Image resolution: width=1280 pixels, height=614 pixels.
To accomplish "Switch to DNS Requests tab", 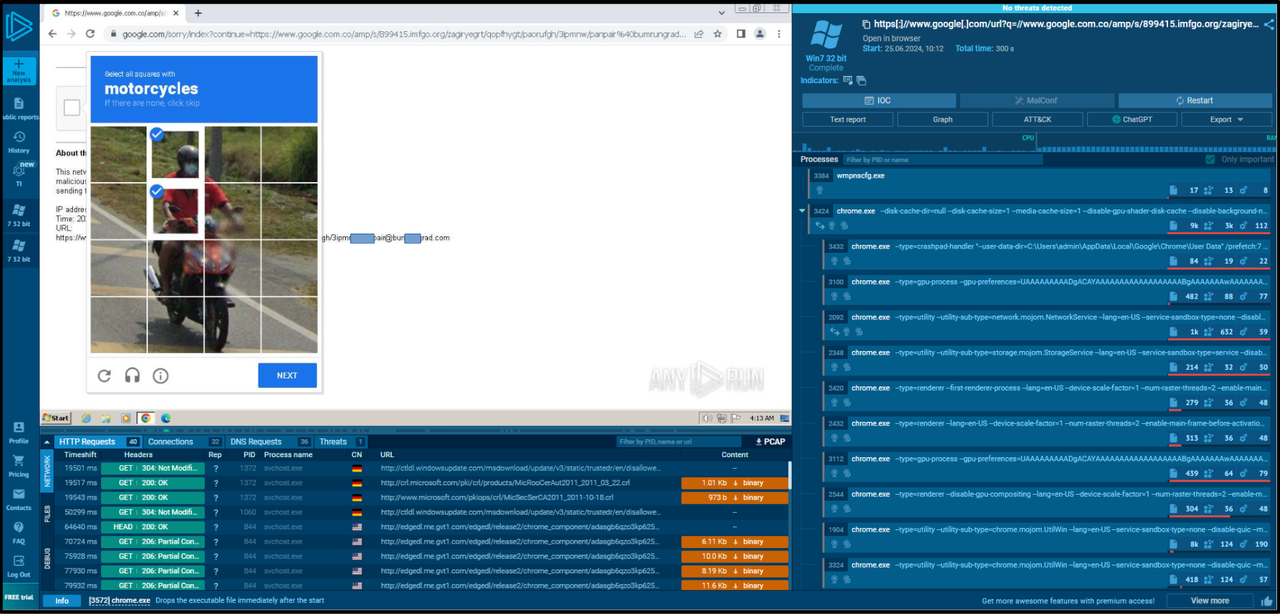I will [269, 441].
